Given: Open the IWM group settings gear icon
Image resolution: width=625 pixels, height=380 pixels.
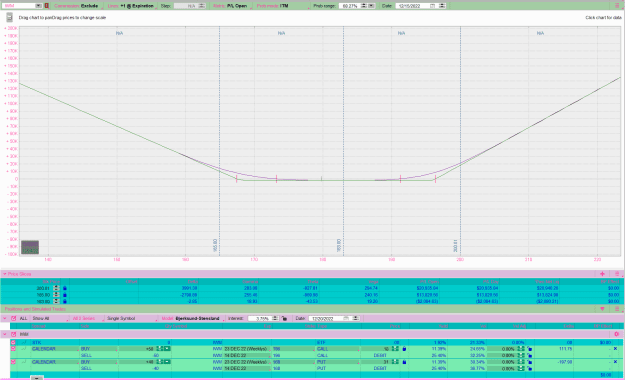Looking at the screenshot, I should (617, 334).
